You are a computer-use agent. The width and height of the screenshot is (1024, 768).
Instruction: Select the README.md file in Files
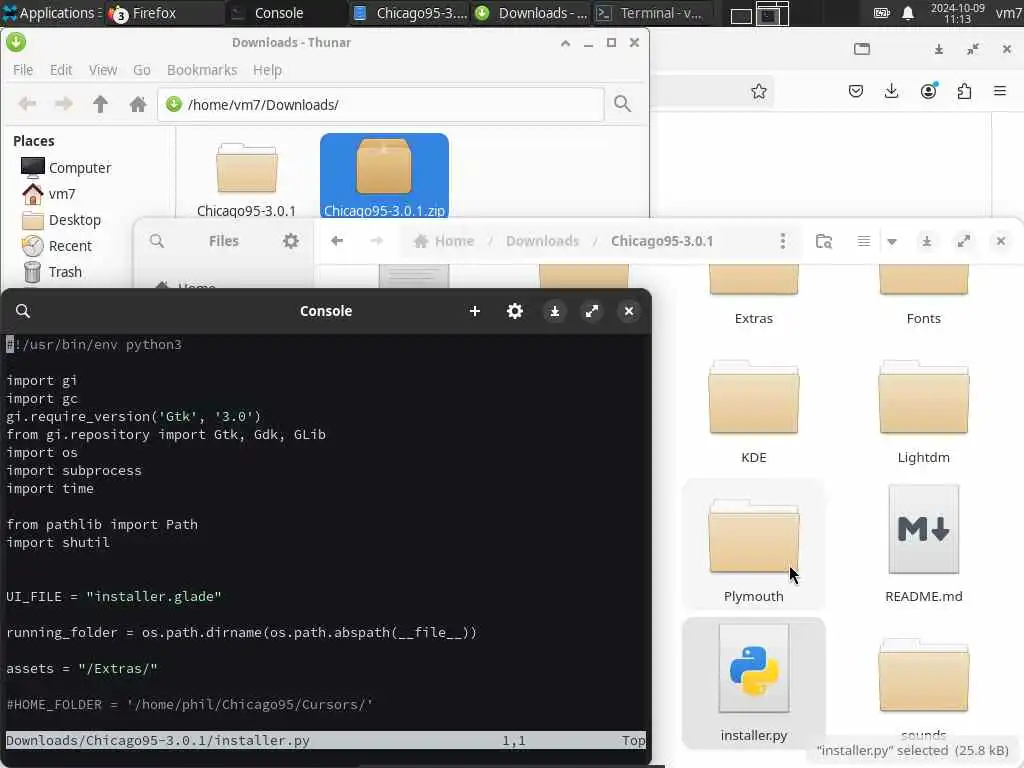923,543
